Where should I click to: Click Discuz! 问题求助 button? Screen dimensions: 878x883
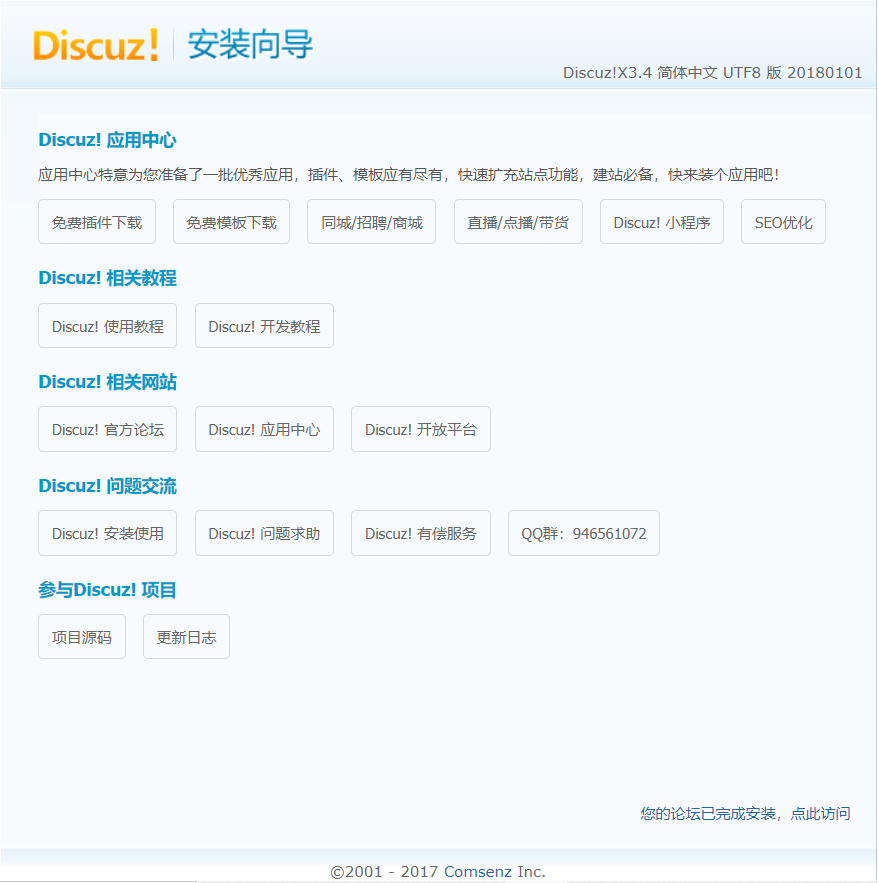tap(264, 533)
